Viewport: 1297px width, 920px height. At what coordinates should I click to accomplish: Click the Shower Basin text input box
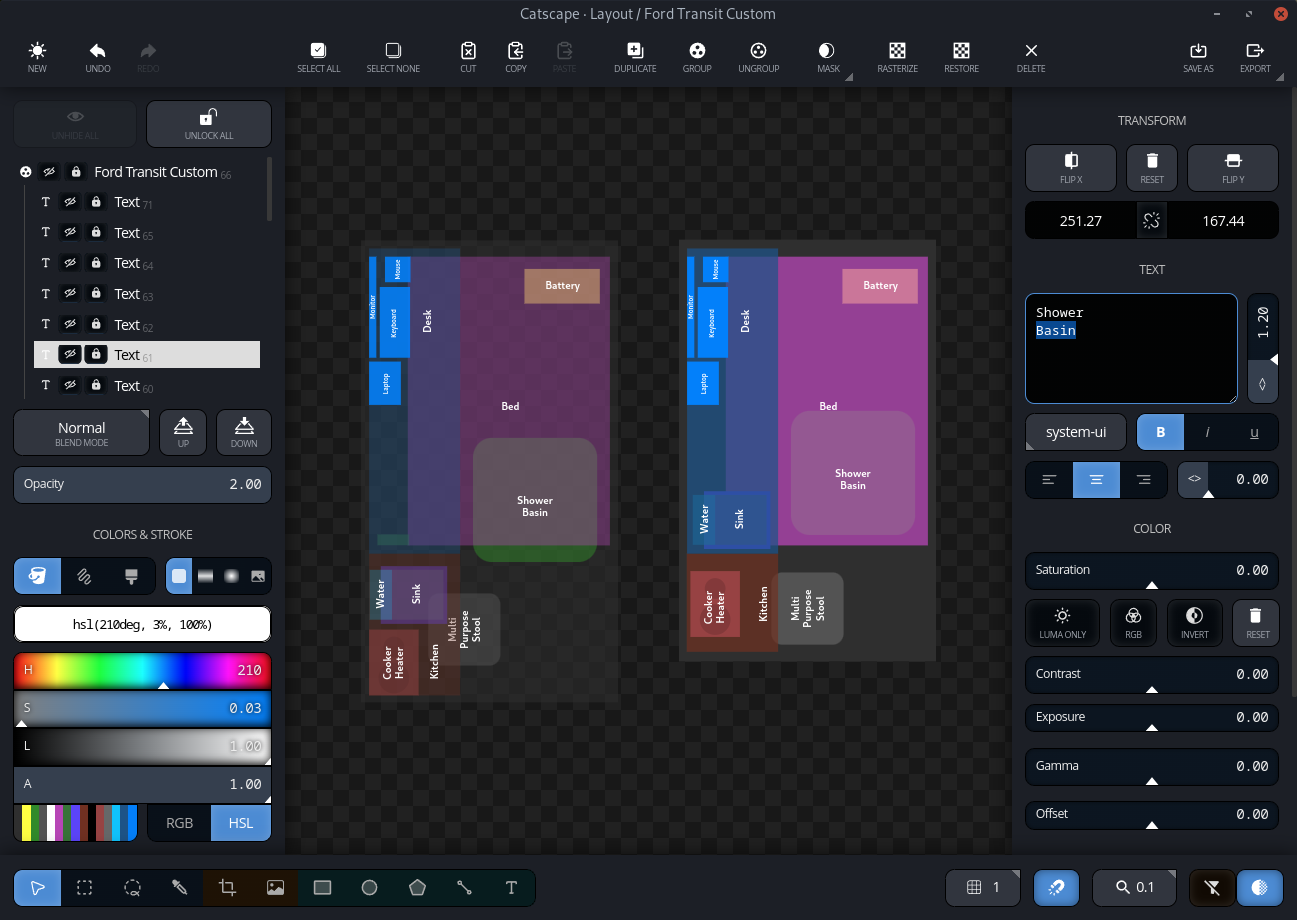tap(1131, 348)
